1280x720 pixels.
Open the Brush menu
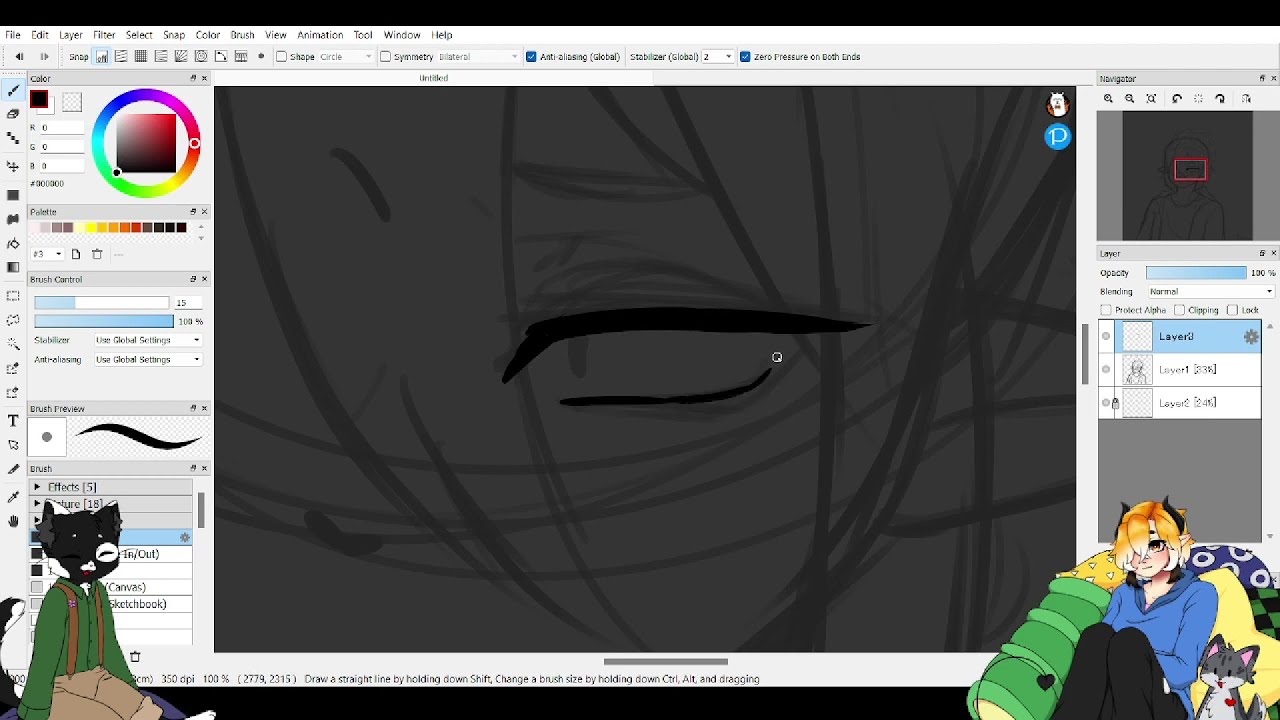pos(242,35)
